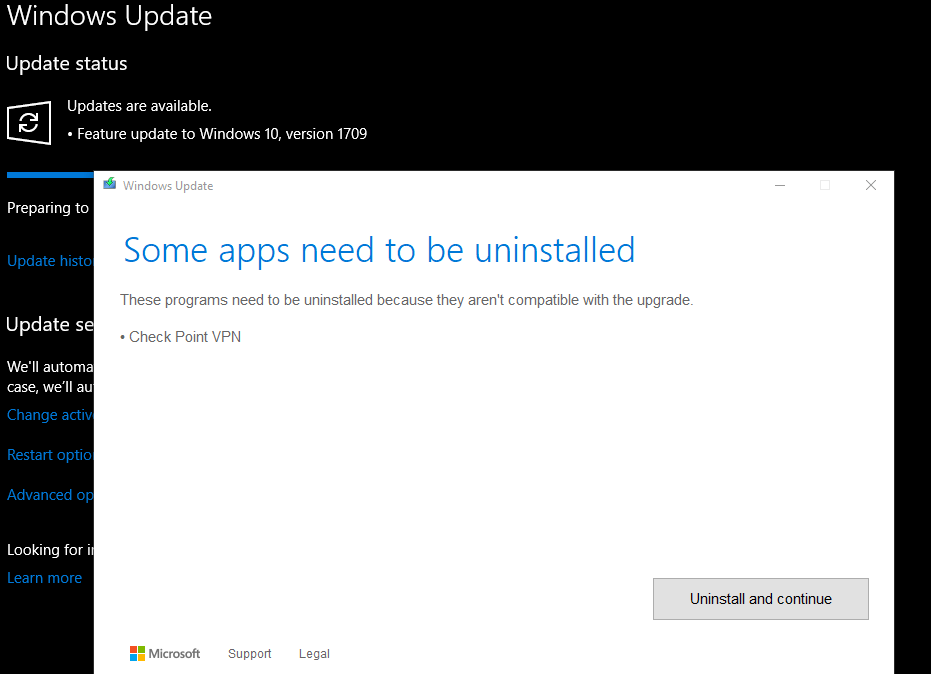Close the Windows Update dialog
This screenshot has width=931, height=674.
tap(870, 185)
